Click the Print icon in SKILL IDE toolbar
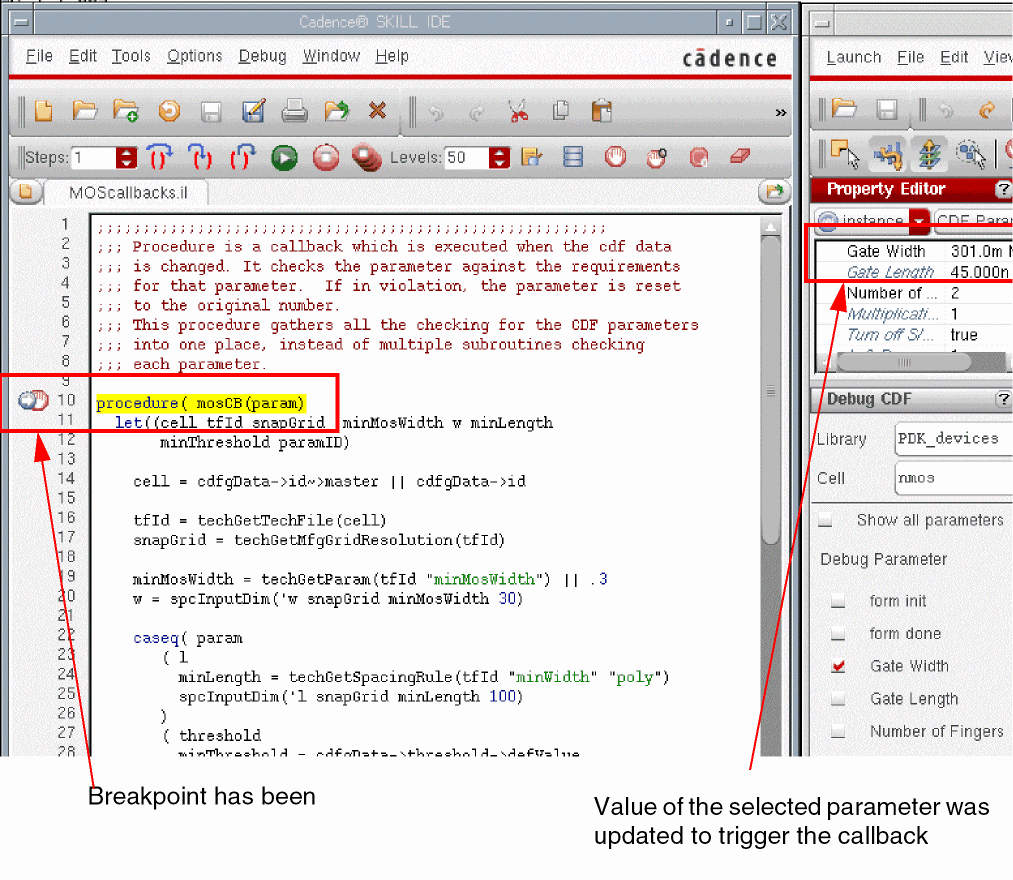 294,111
